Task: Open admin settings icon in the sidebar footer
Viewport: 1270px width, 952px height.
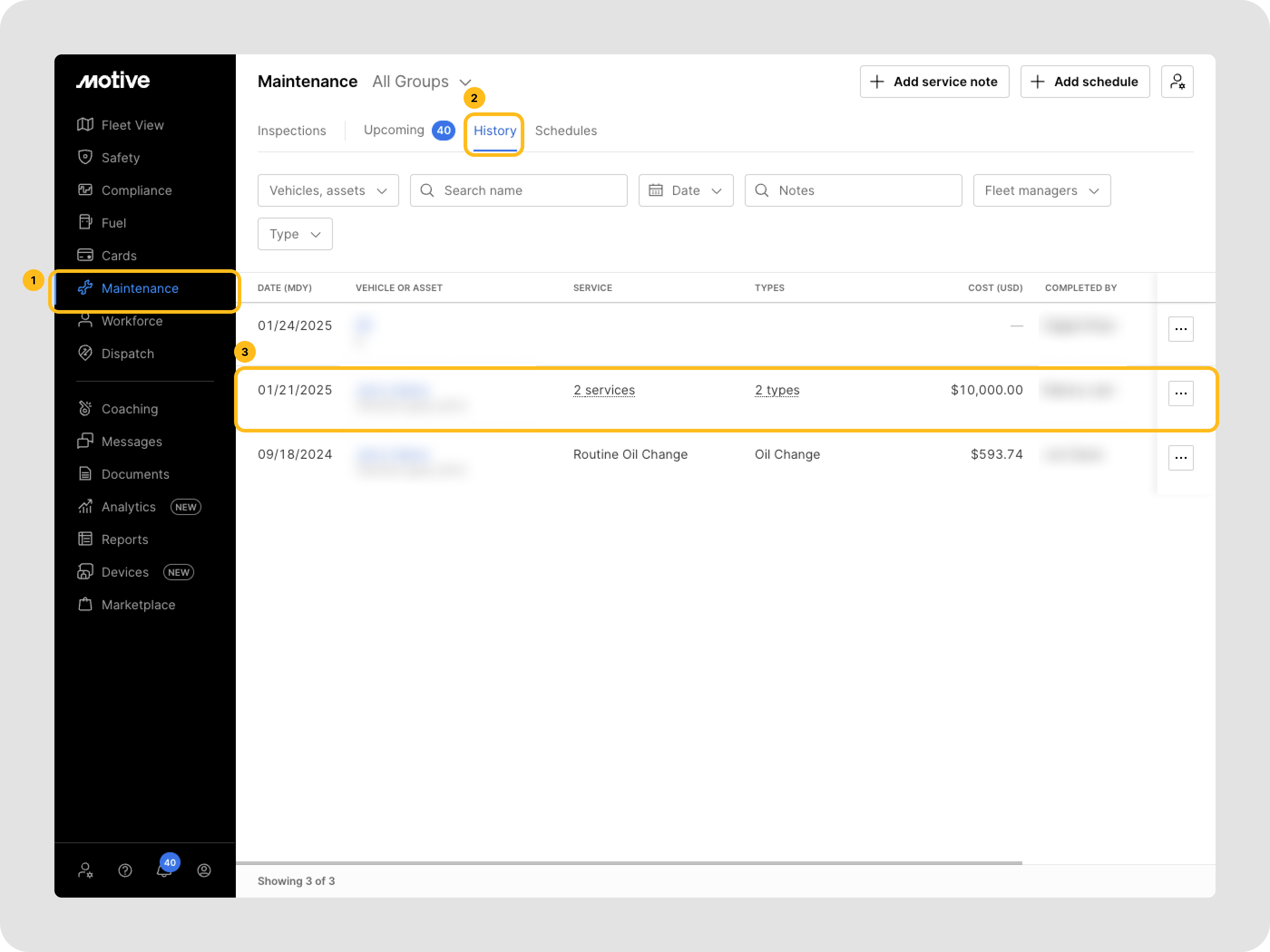Action: point(86,870)
